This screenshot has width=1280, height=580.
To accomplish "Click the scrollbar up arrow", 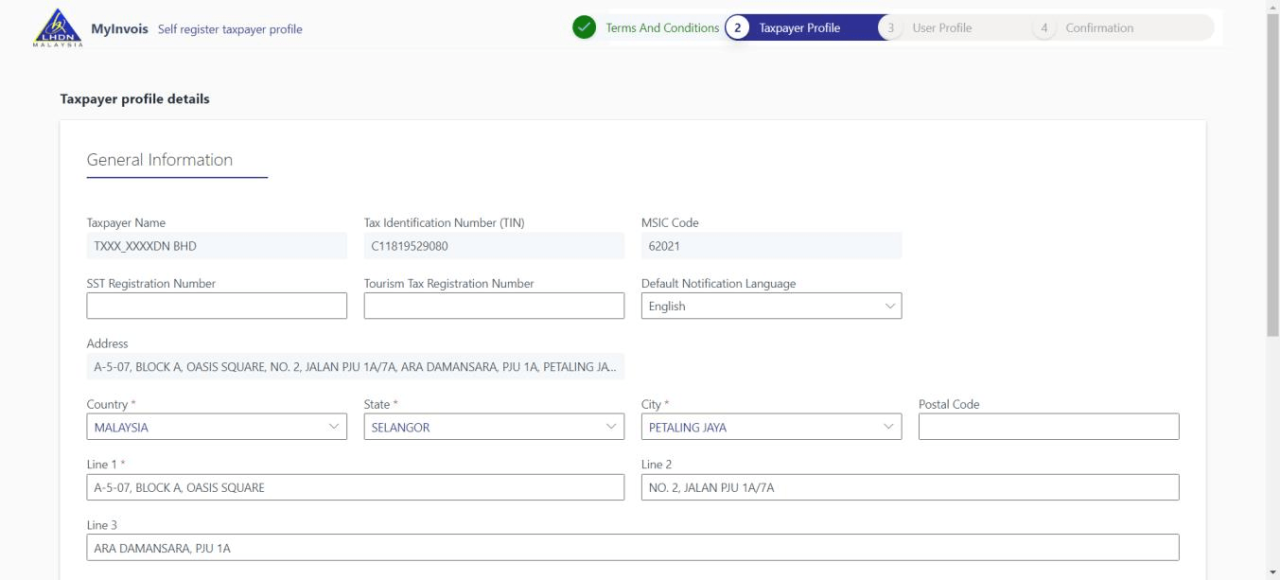I will point(1272,6).
